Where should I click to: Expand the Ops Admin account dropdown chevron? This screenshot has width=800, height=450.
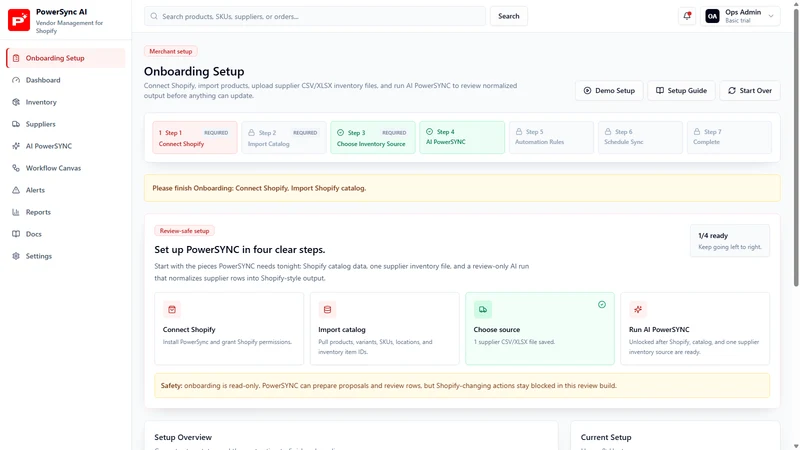[771, 16]
